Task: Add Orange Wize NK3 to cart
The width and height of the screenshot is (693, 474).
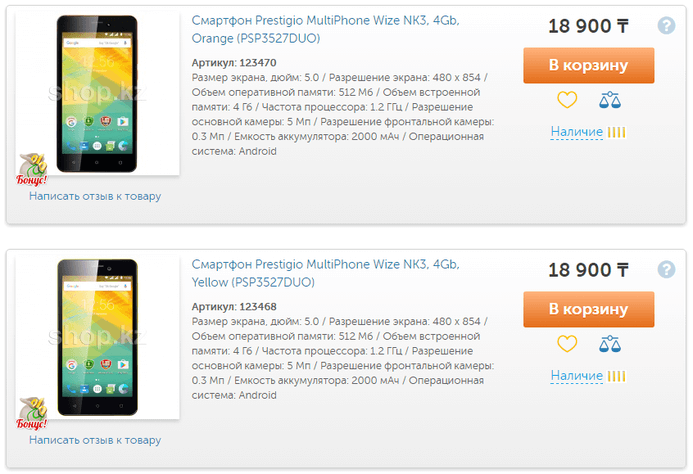Action: (x=588, y=65)
